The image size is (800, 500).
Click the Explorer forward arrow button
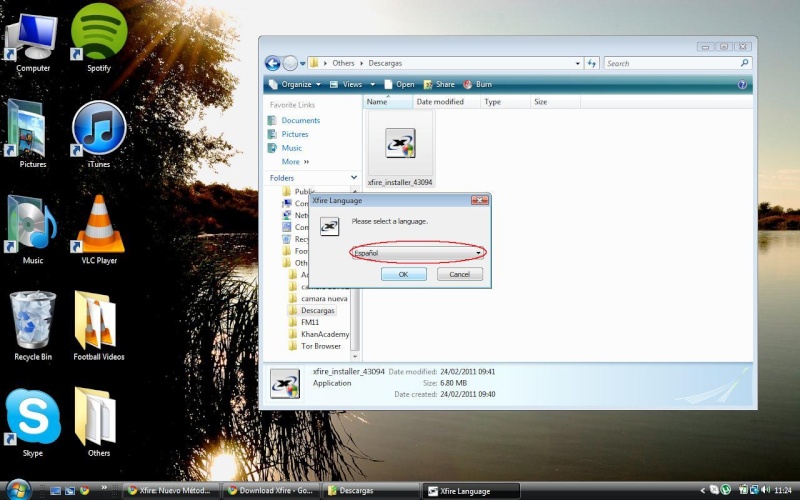coord(290,63)
